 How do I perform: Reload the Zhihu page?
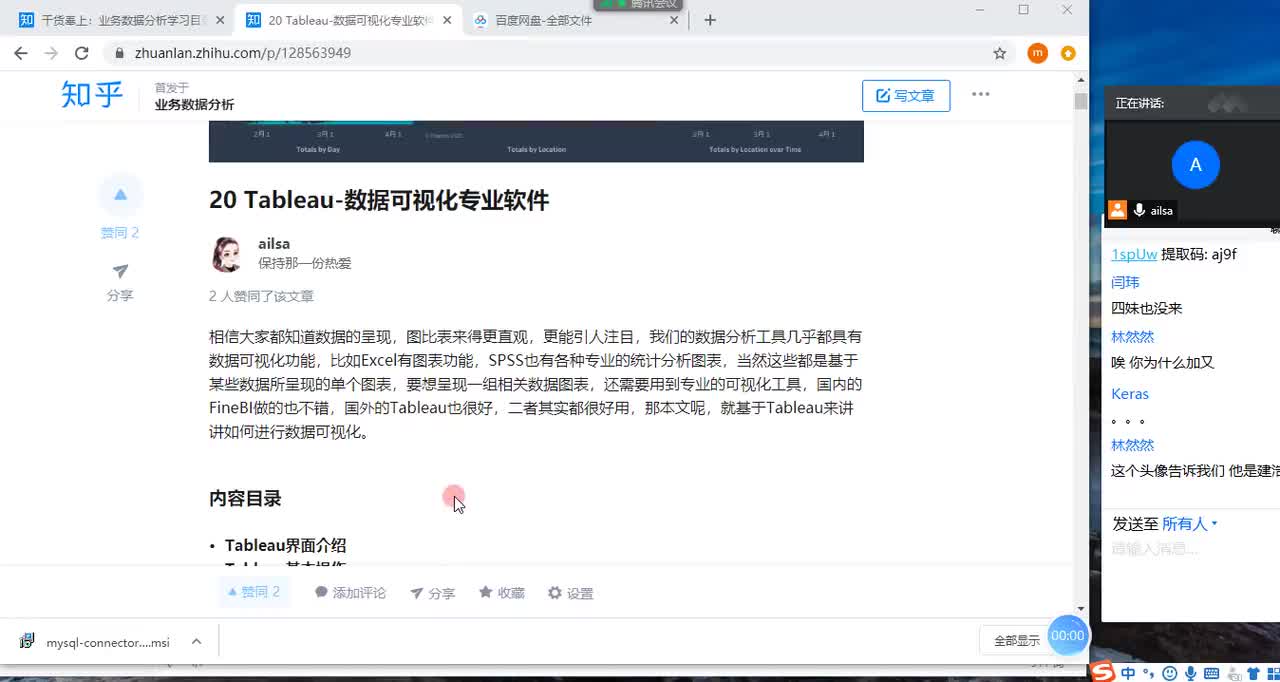click(82, 53)
